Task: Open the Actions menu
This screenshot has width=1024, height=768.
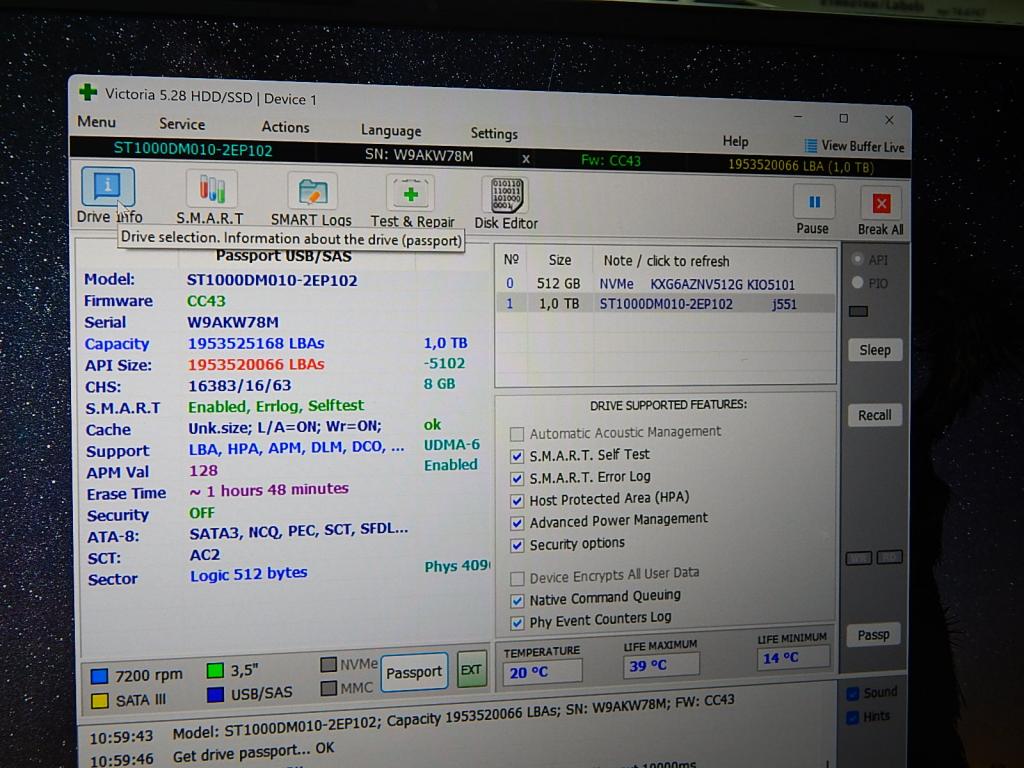Action: tap(285, 127)
